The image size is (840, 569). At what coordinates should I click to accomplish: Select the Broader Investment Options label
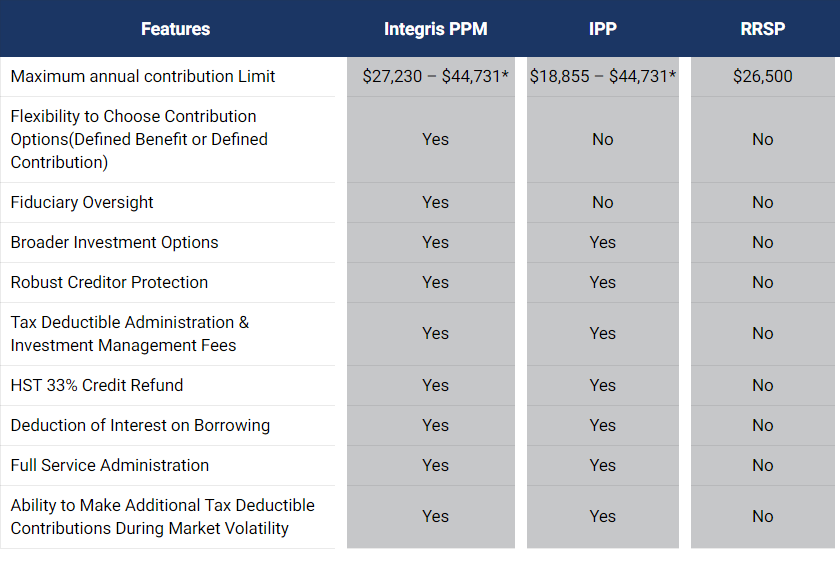[x=115, y=242]
